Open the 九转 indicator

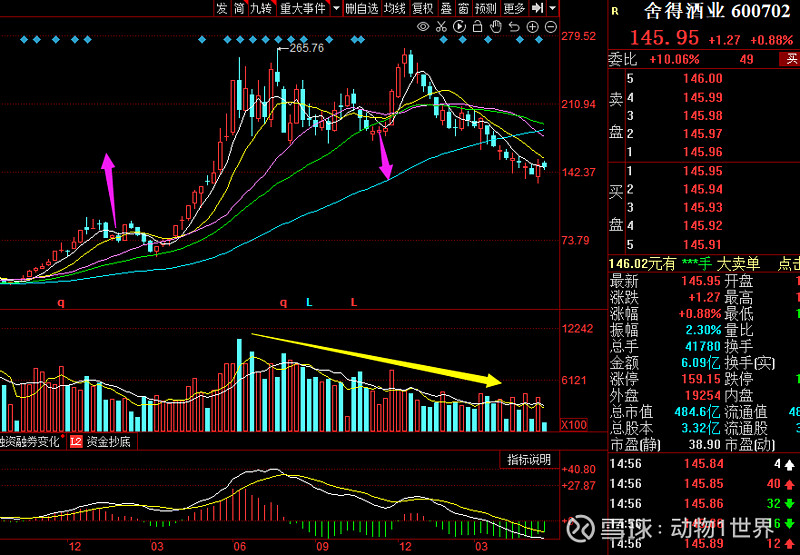261,8
